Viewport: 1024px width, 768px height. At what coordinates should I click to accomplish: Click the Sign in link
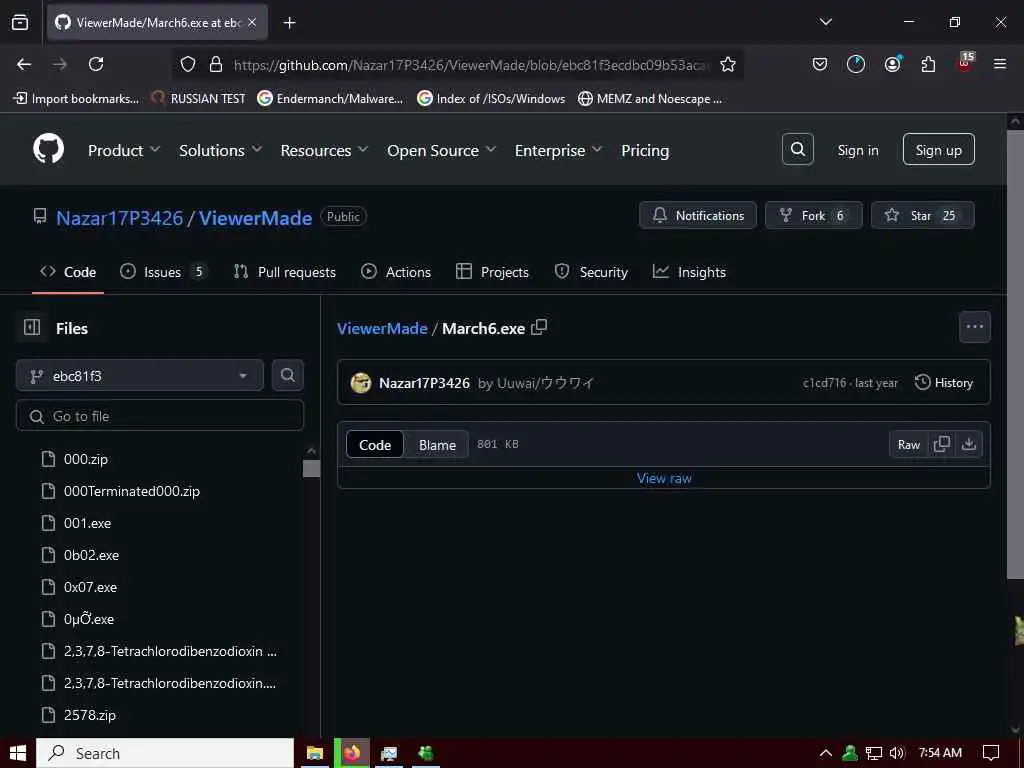[x=857, y=150]
